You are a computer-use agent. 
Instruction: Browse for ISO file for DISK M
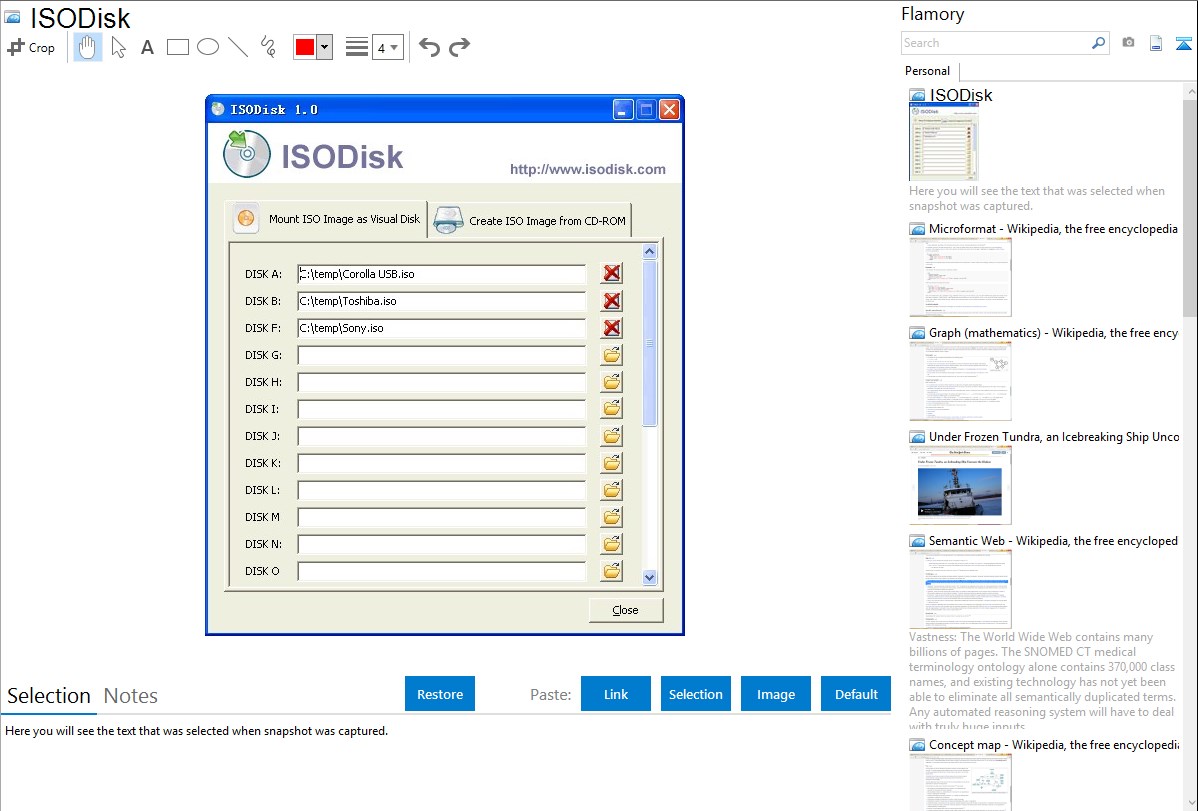[611, 517]
